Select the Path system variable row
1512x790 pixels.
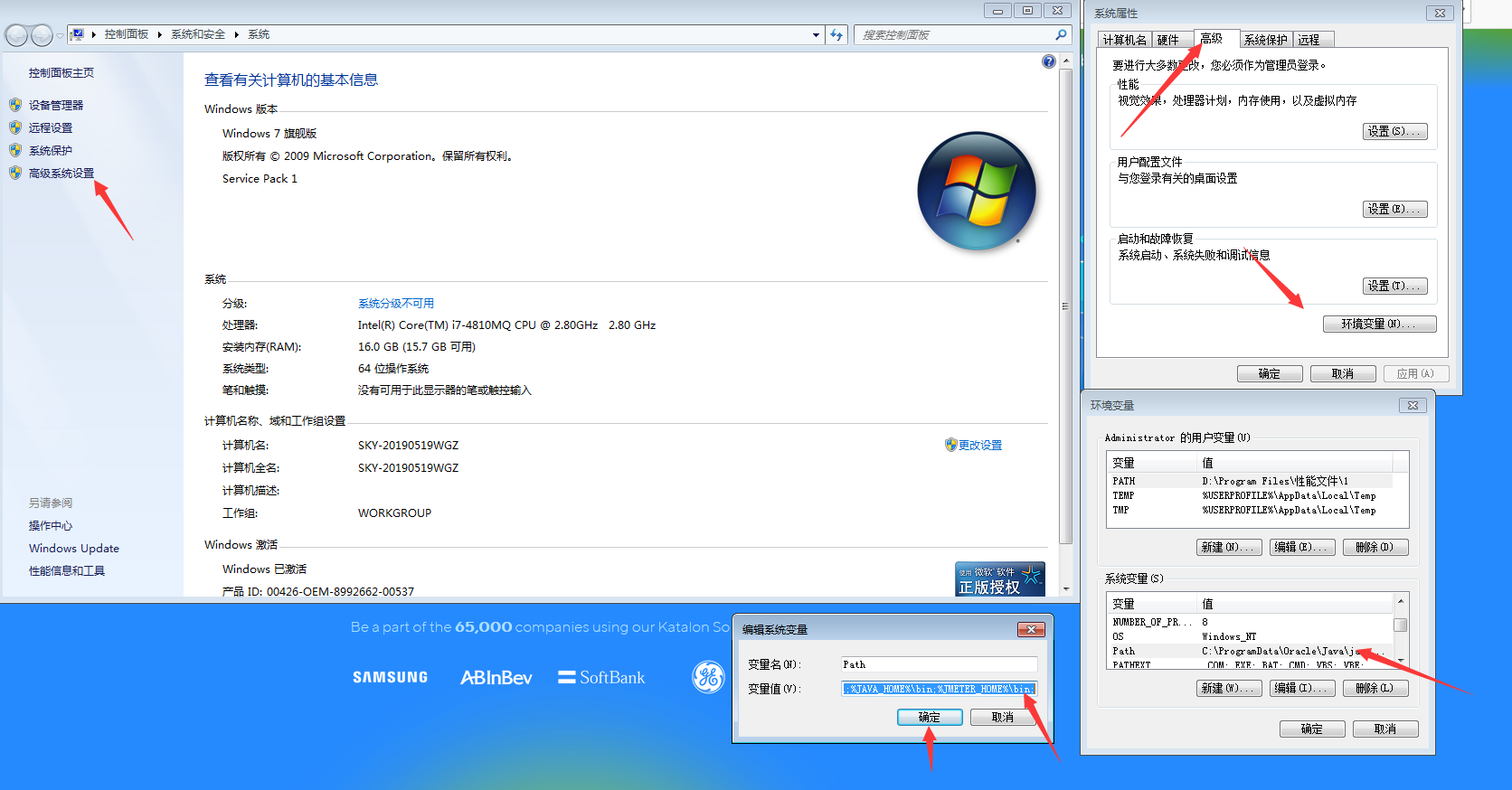pyautogui.click(x=1251, y=651)
